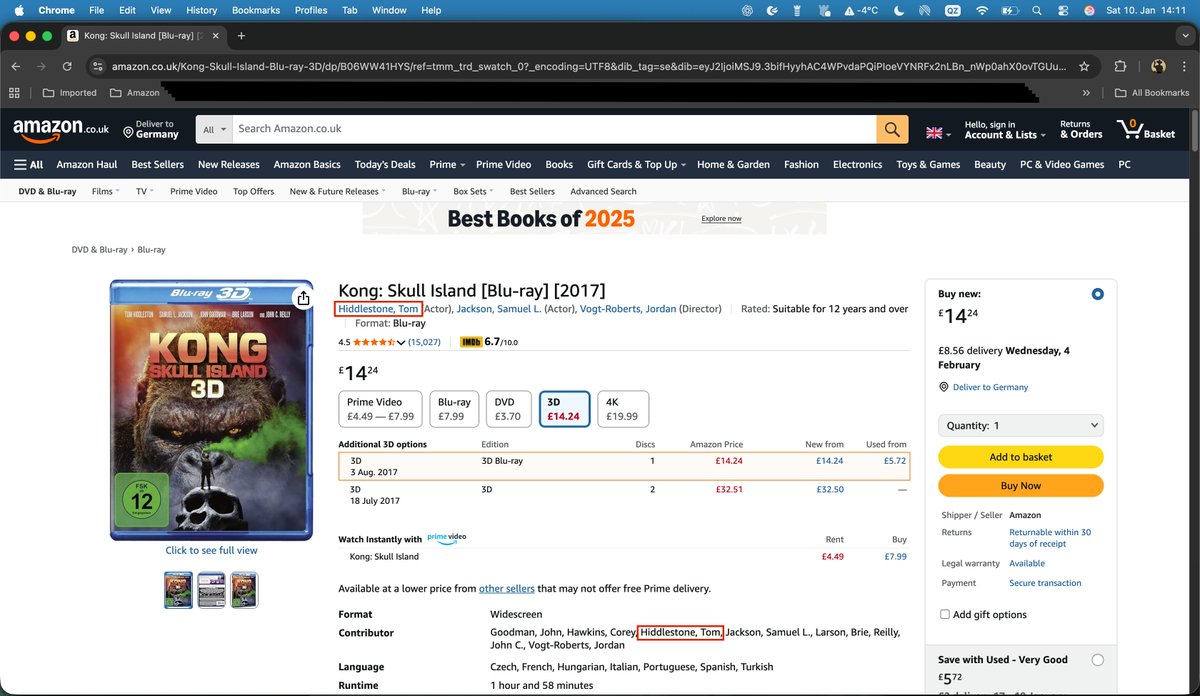This screenshot has height=696, width=1200.
Task: Click the orange search magnifier button
Action: (x=892, y=129)
